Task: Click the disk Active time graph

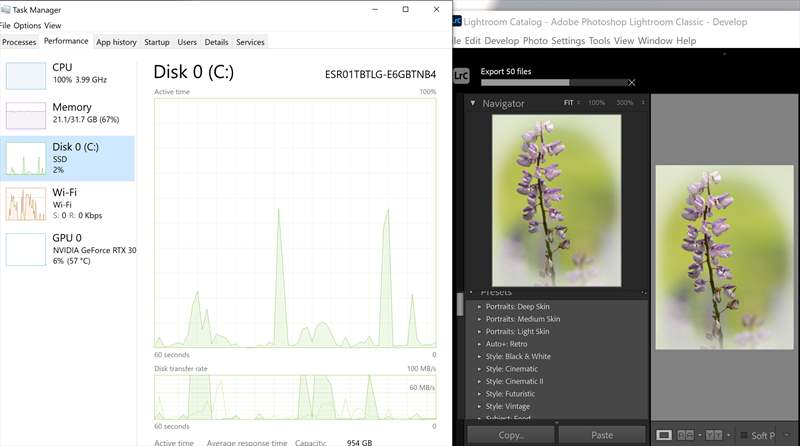Action: 295,223
